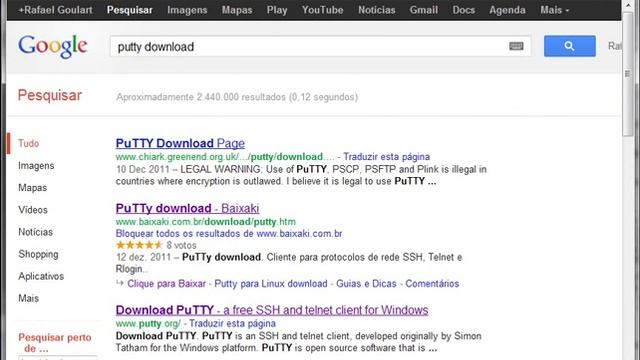The width and height of the screenshot is (640, 360).
Task: Click Bloquear todos os resultados de www.baixaki.com.br
Action: 229,233
